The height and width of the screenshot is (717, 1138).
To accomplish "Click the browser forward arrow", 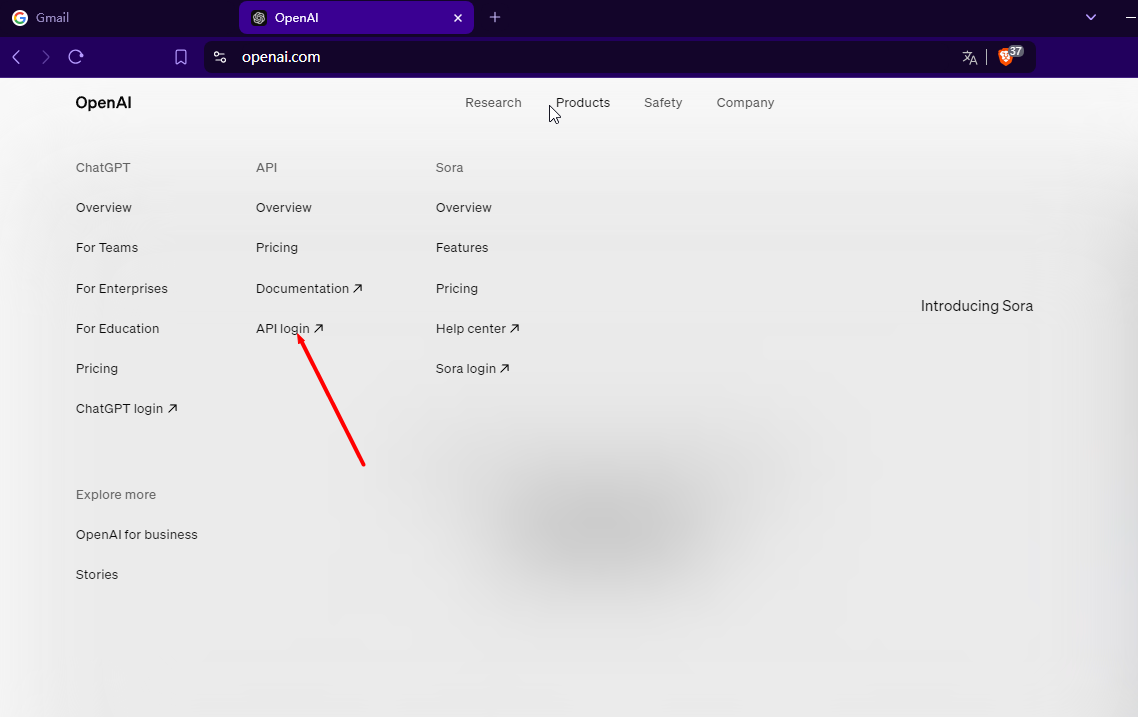I will coord(46,57).
